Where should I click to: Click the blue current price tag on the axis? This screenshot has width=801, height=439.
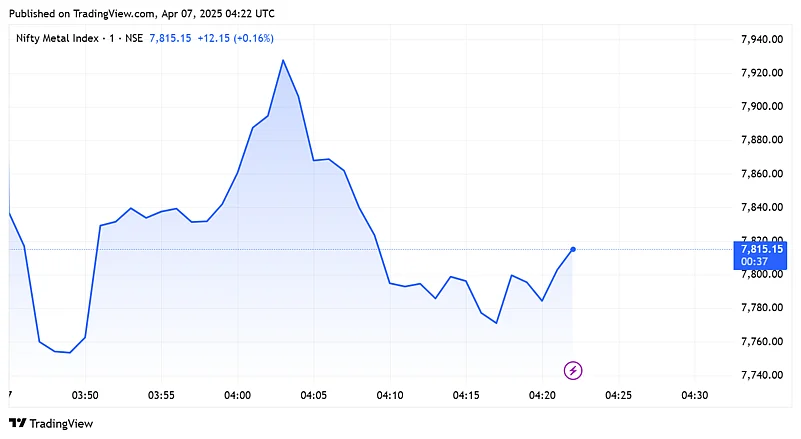pos(761,248)
